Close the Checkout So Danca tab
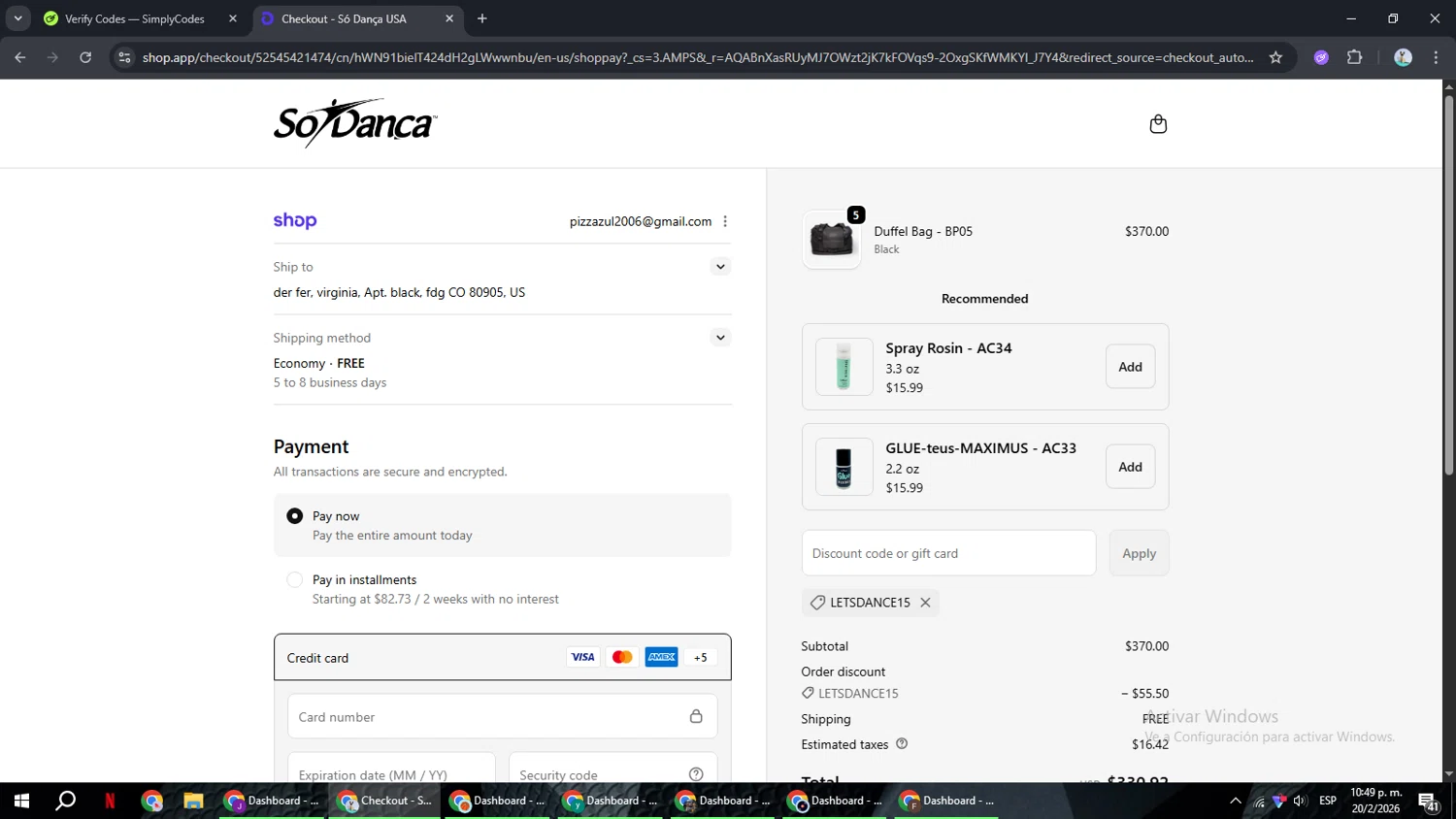1456x819 pixels. (x=449, y=18)
